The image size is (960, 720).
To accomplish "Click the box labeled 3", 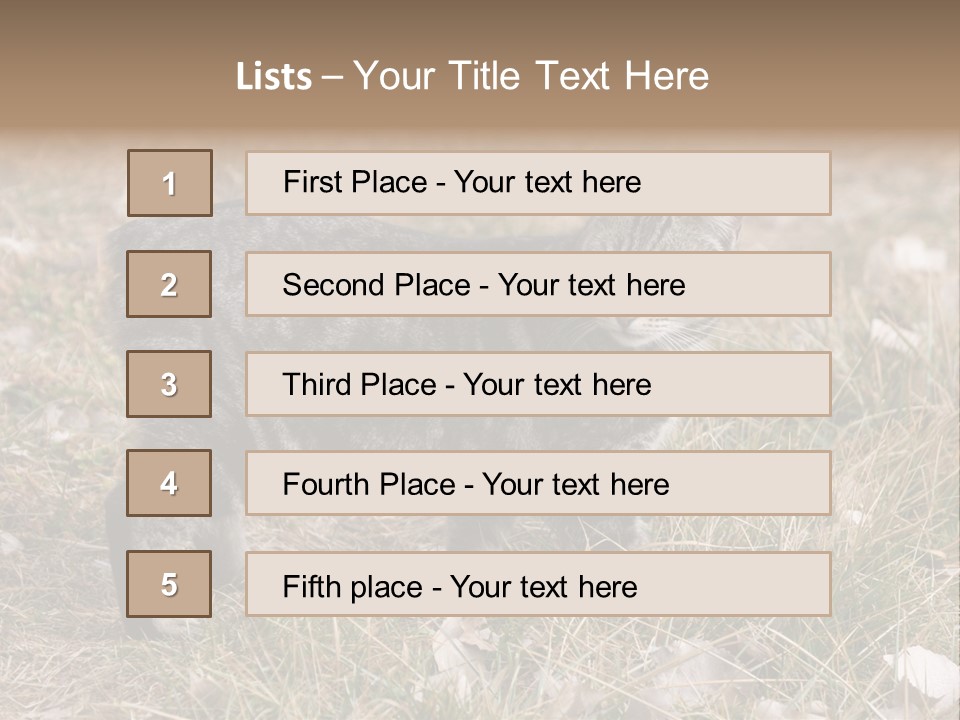I will 170,384.
